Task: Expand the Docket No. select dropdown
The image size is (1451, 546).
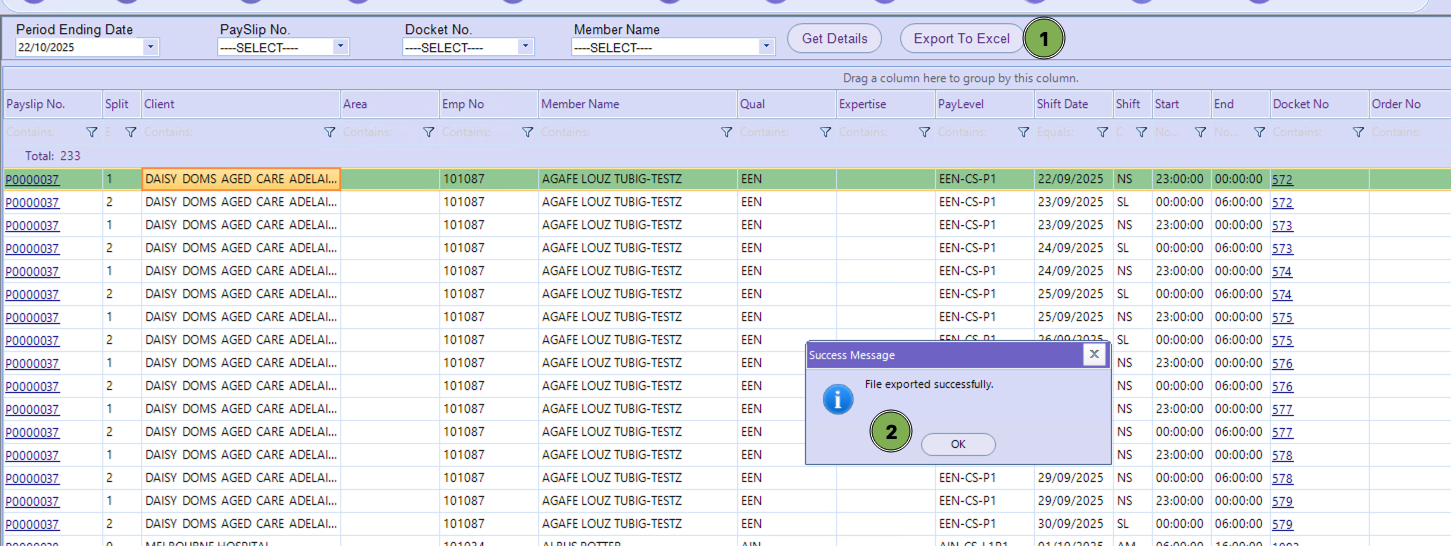Action: pos(525,47)
